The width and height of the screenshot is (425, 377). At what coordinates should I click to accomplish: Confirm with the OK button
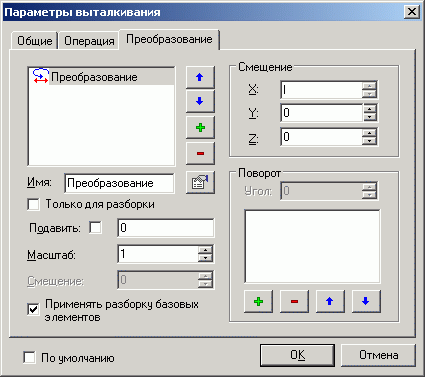(297, 355)
